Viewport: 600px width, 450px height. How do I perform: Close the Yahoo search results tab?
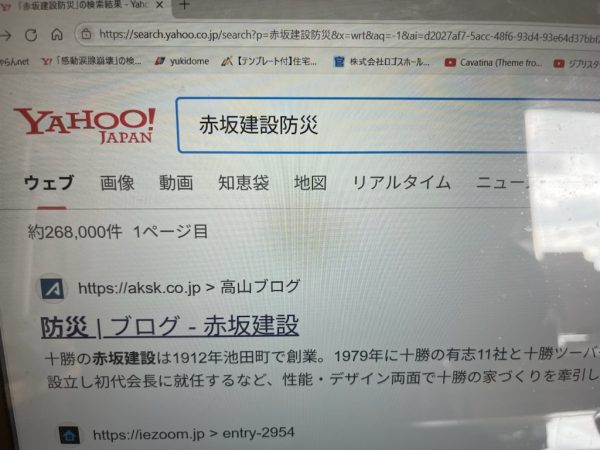point(160,5)
